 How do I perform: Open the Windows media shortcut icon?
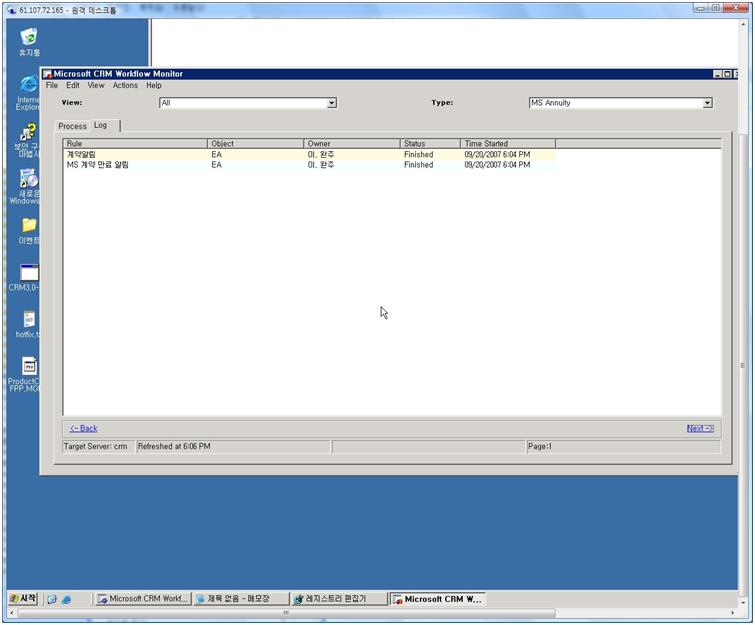(27, 187)
